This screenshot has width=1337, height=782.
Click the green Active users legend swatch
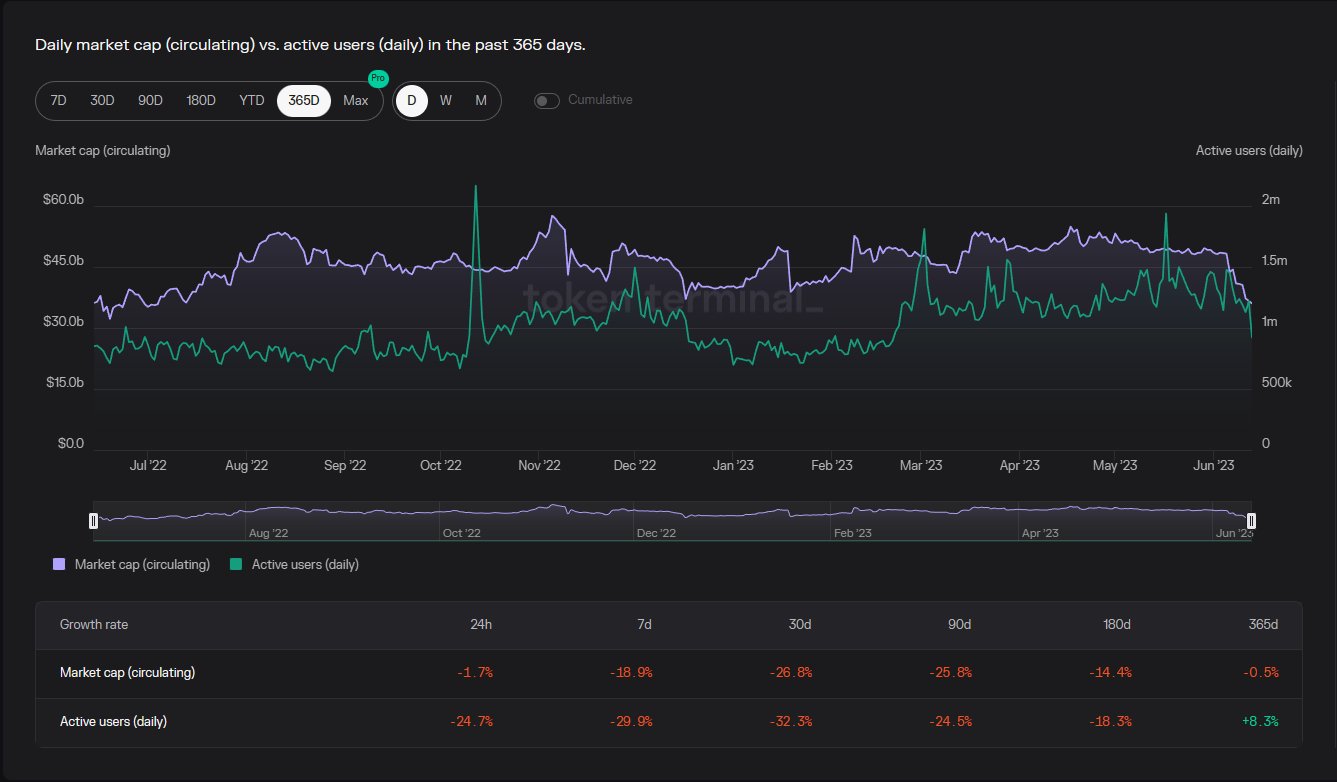tap(236, 564)
